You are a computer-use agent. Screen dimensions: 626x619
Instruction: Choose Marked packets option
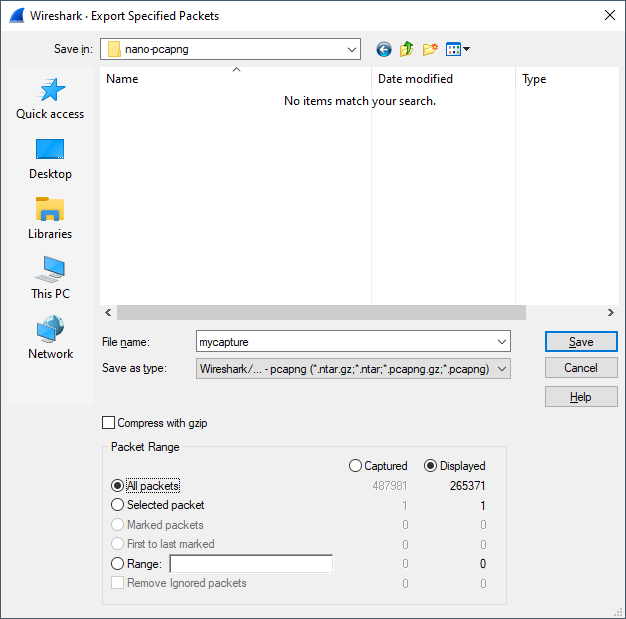[x=117, y=524]
